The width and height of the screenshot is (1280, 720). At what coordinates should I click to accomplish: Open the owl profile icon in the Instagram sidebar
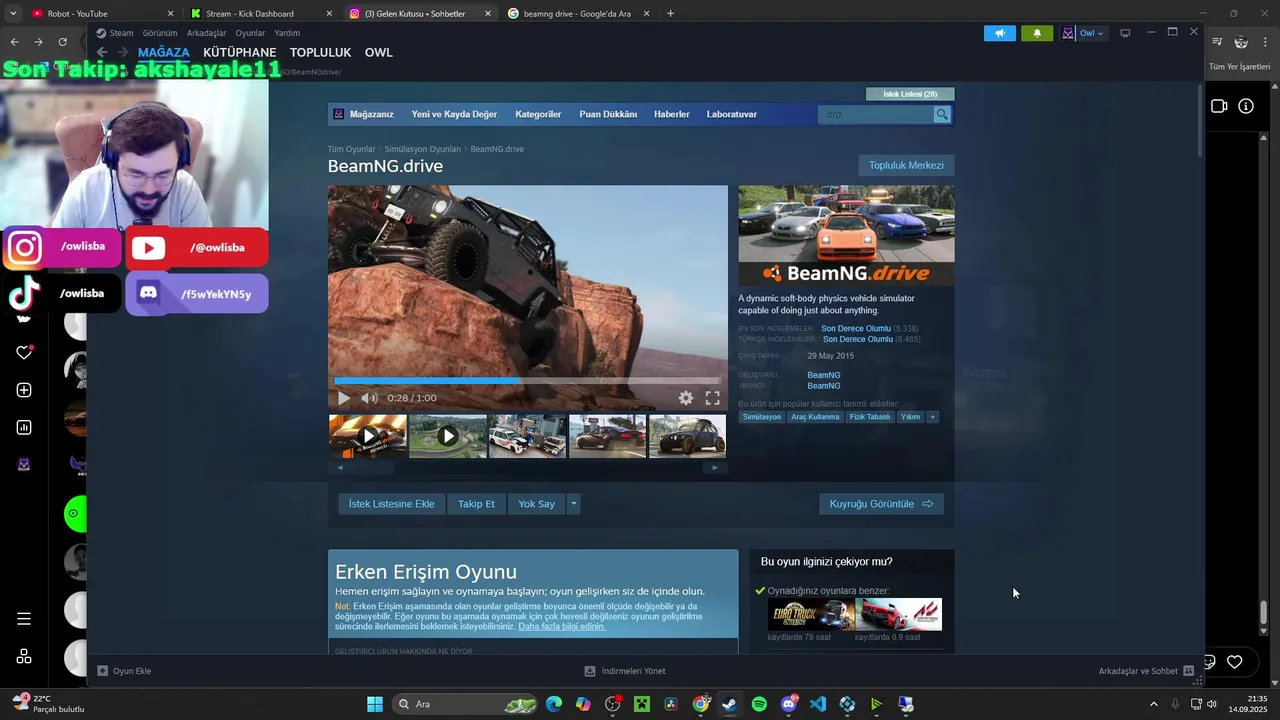pos(24,465)
